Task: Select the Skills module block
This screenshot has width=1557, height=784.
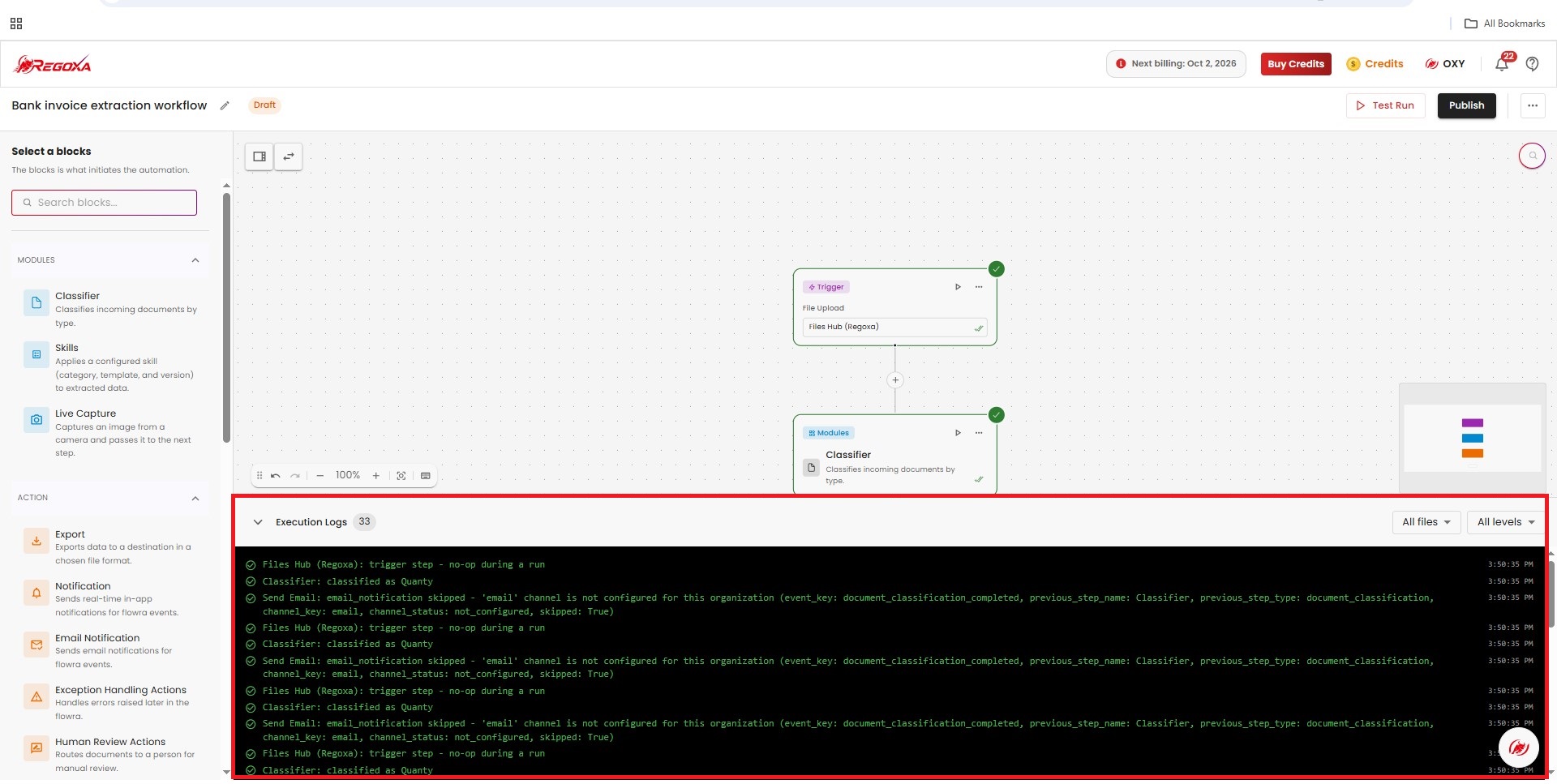Action: coord(111,367)
